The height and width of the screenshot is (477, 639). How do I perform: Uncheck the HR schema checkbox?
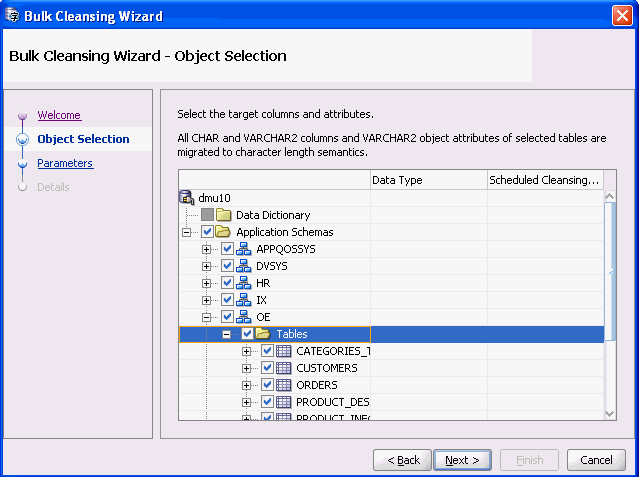tap(227, 283)
